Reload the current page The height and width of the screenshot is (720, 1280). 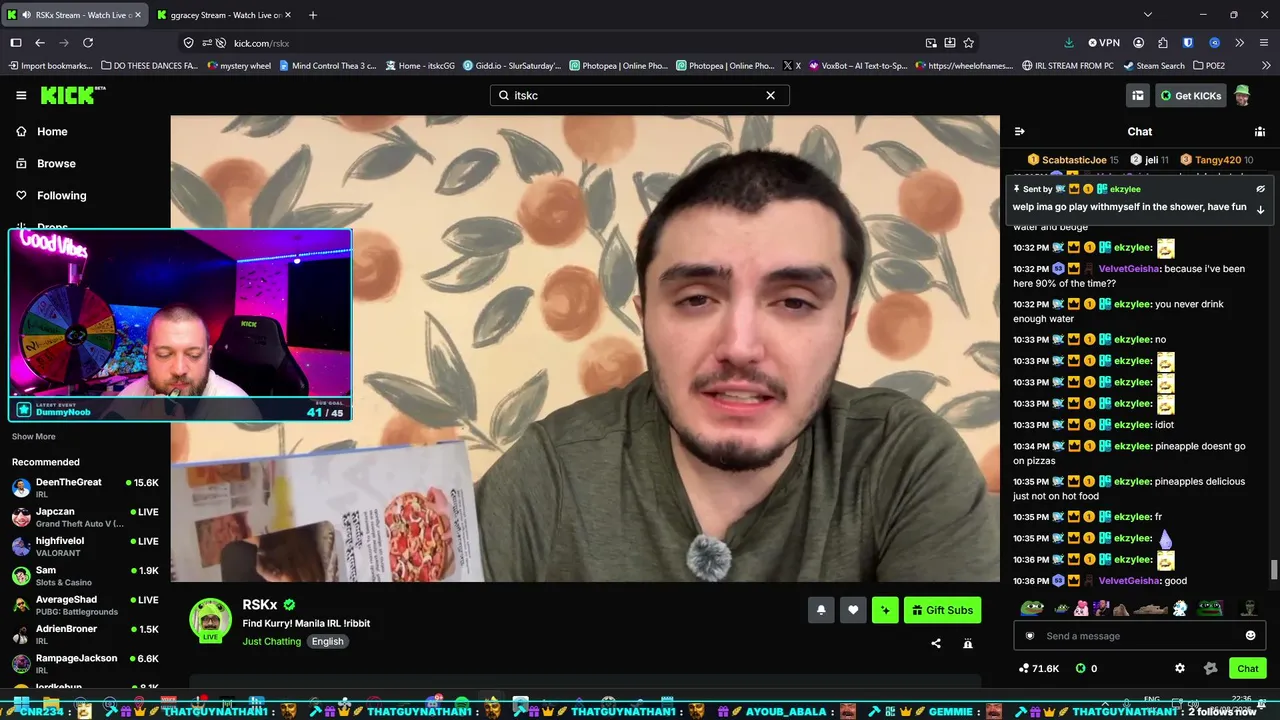[x=88, y=43]
